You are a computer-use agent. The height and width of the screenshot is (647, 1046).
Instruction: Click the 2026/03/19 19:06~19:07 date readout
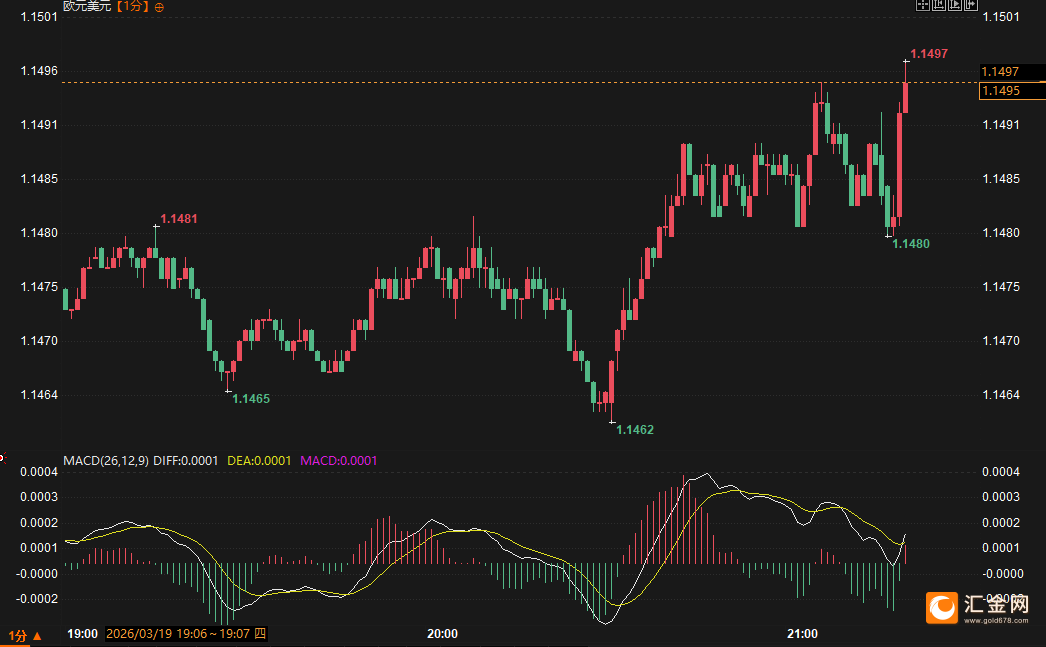(x=186, y=634)
